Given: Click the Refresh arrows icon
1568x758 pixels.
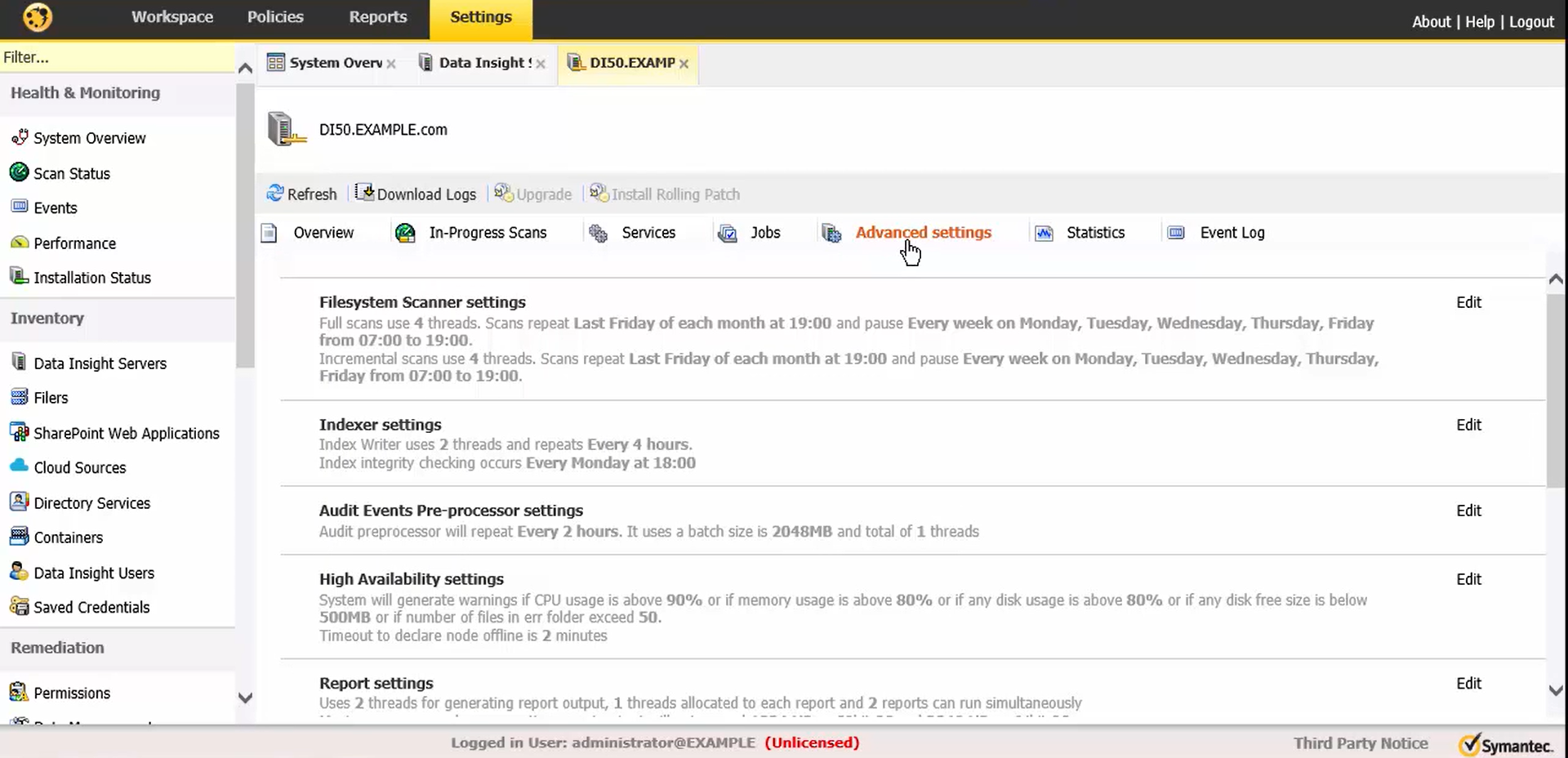Looking at the screenshot, I should coord(275,193).
